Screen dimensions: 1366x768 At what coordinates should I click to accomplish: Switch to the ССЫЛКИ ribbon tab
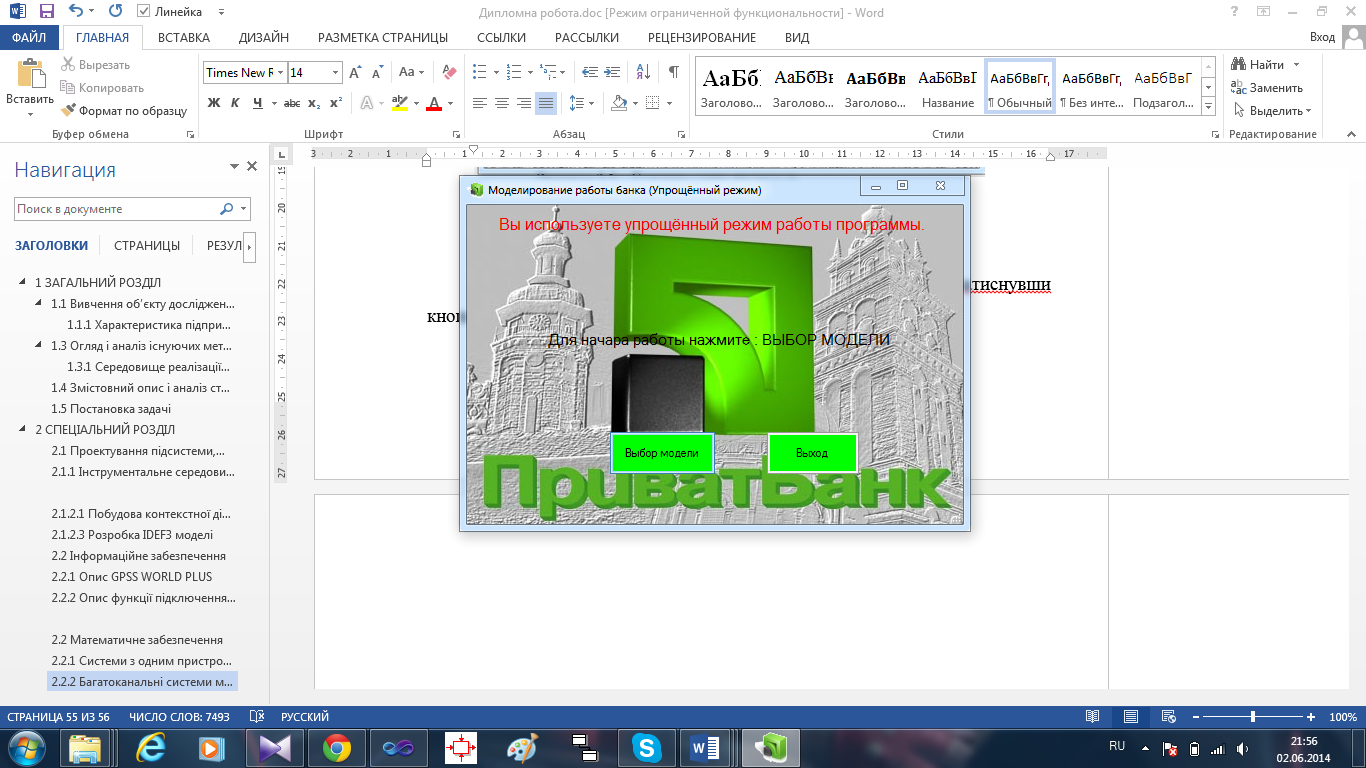coord(501,38)
